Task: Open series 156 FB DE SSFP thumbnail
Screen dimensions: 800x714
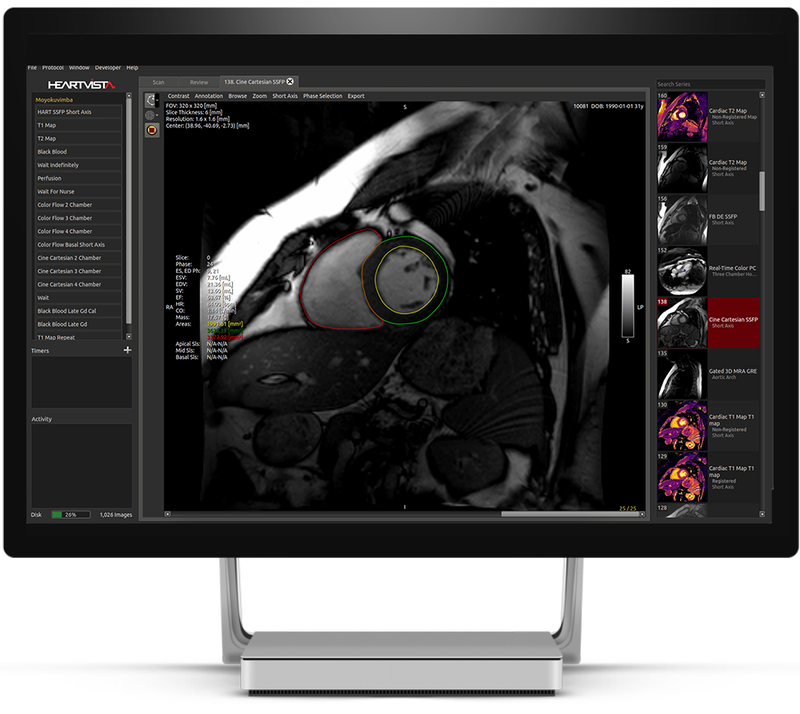Action: tap(682, 220)
